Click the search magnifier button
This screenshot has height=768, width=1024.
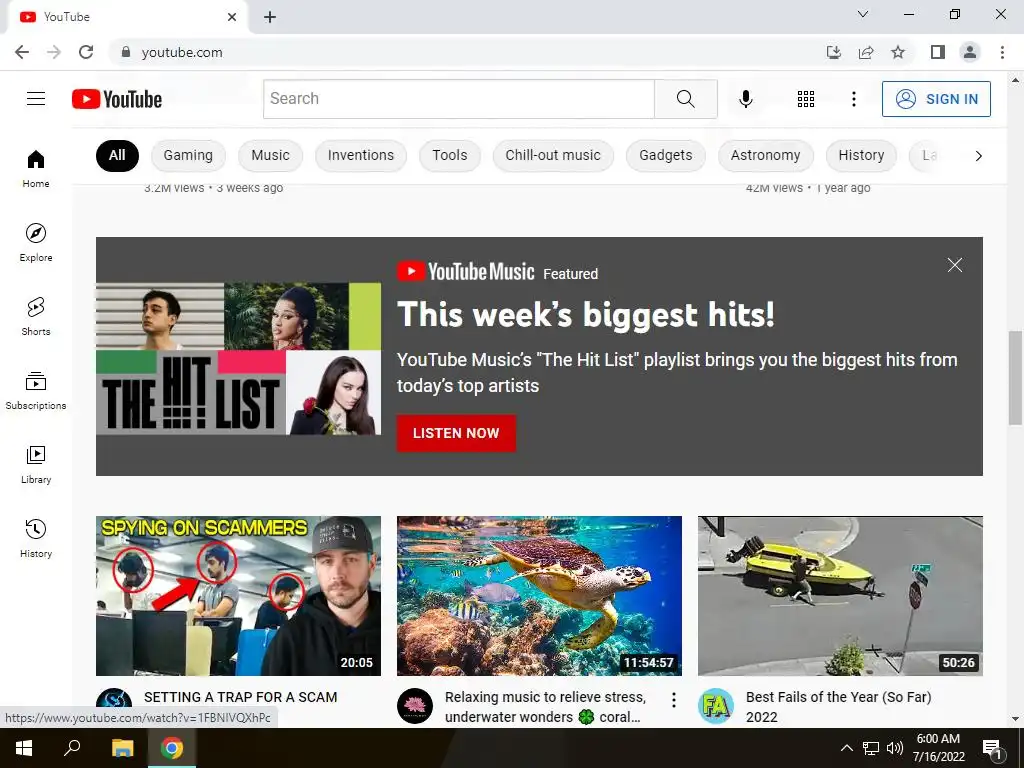(x=686, y=99)
